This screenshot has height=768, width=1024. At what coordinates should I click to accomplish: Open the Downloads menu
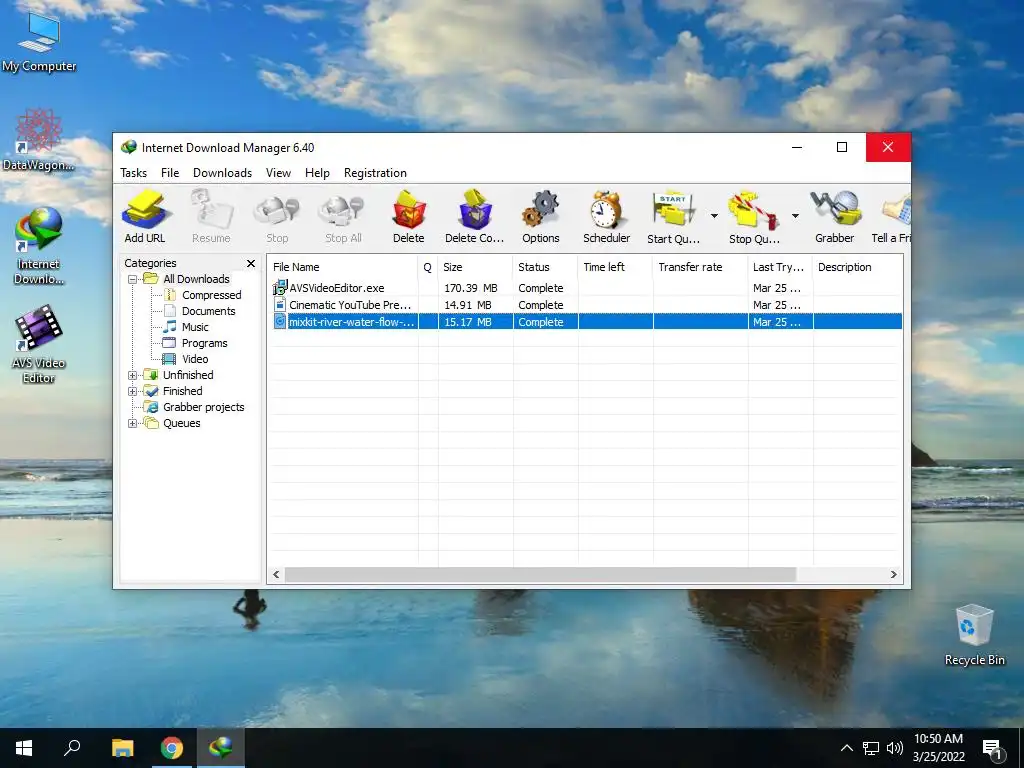point(222,173)
